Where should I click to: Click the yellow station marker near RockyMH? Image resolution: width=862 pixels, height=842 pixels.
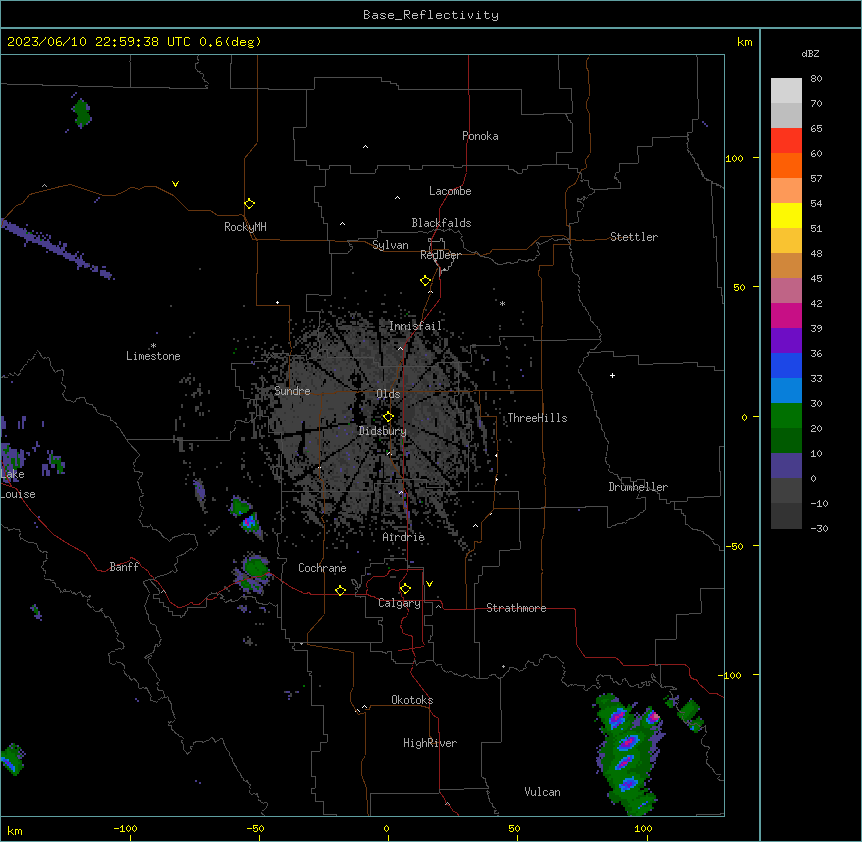pyautogui.click(x=250, y=204)
